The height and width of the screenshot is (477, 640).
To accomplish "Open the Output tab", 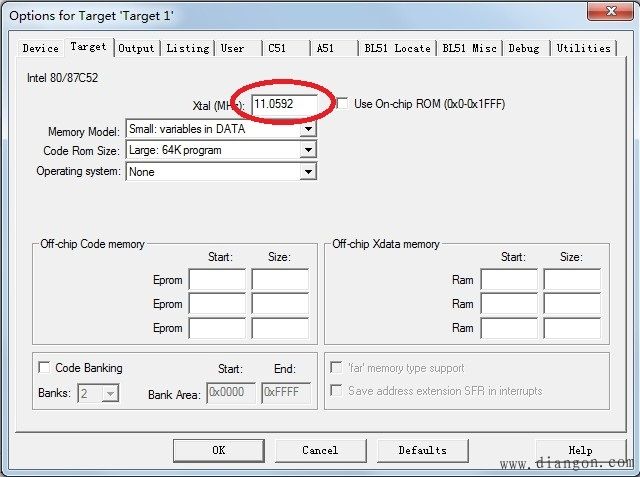I will 136,48.
